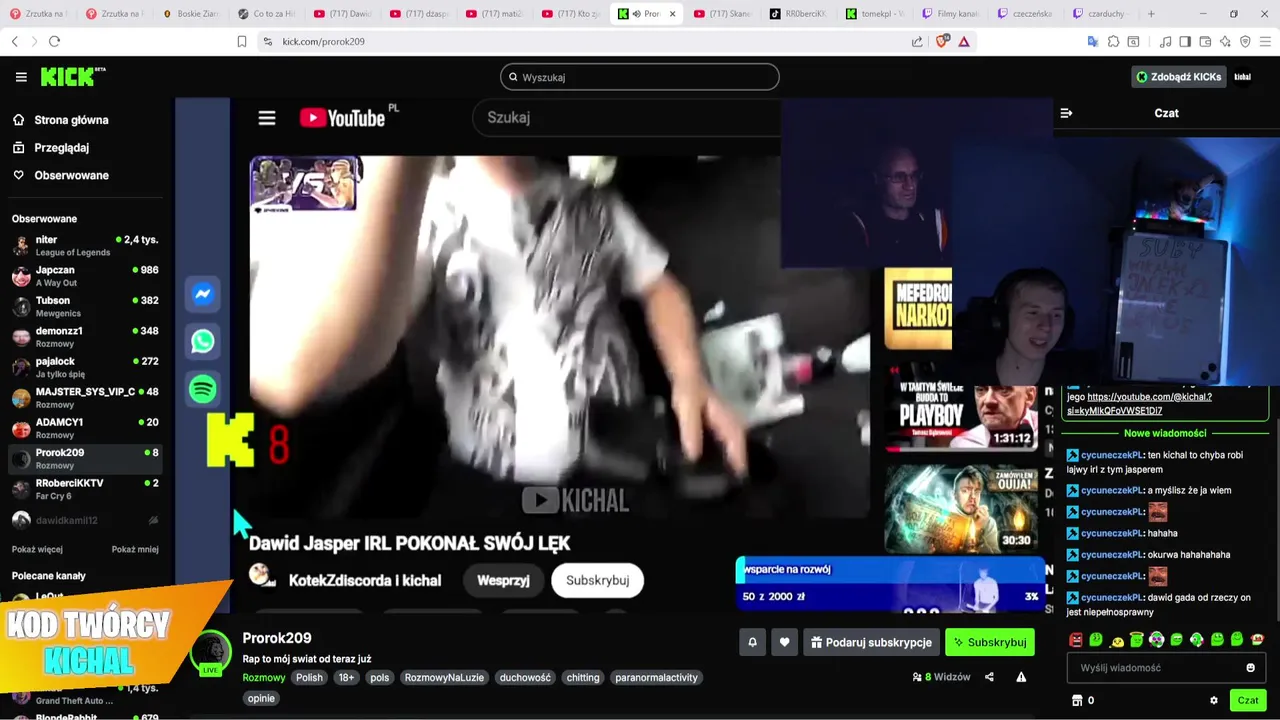
Task: Open the MAJSTER_SYS_VIP_C channel
Action: click(85, 398)
